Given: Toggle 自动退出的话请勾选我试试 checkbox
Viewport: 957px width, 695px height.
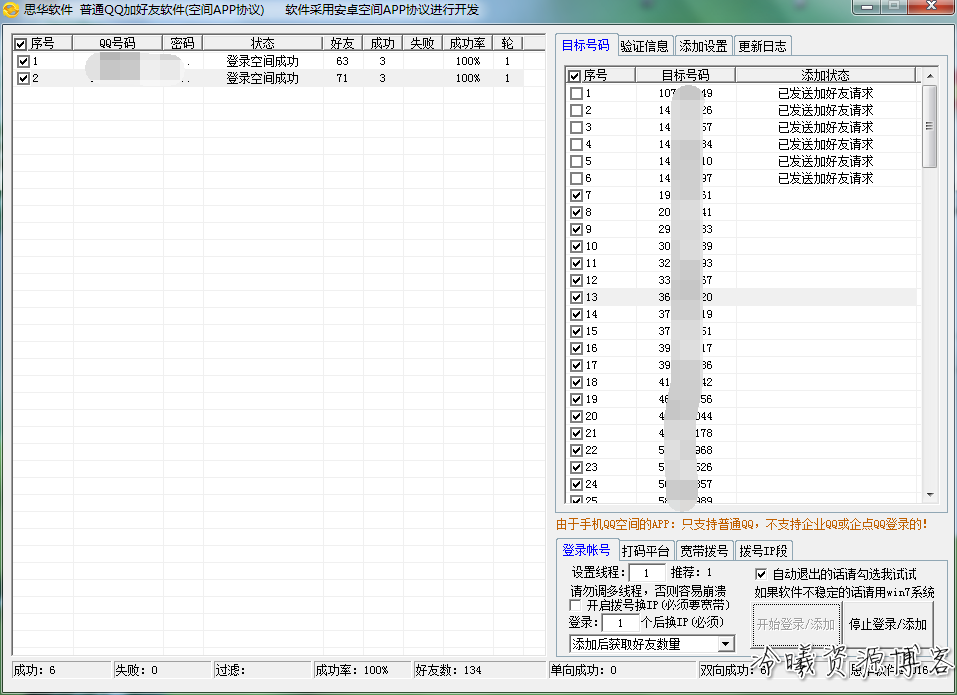Looking at the screenshot, I should click(761, 574).
